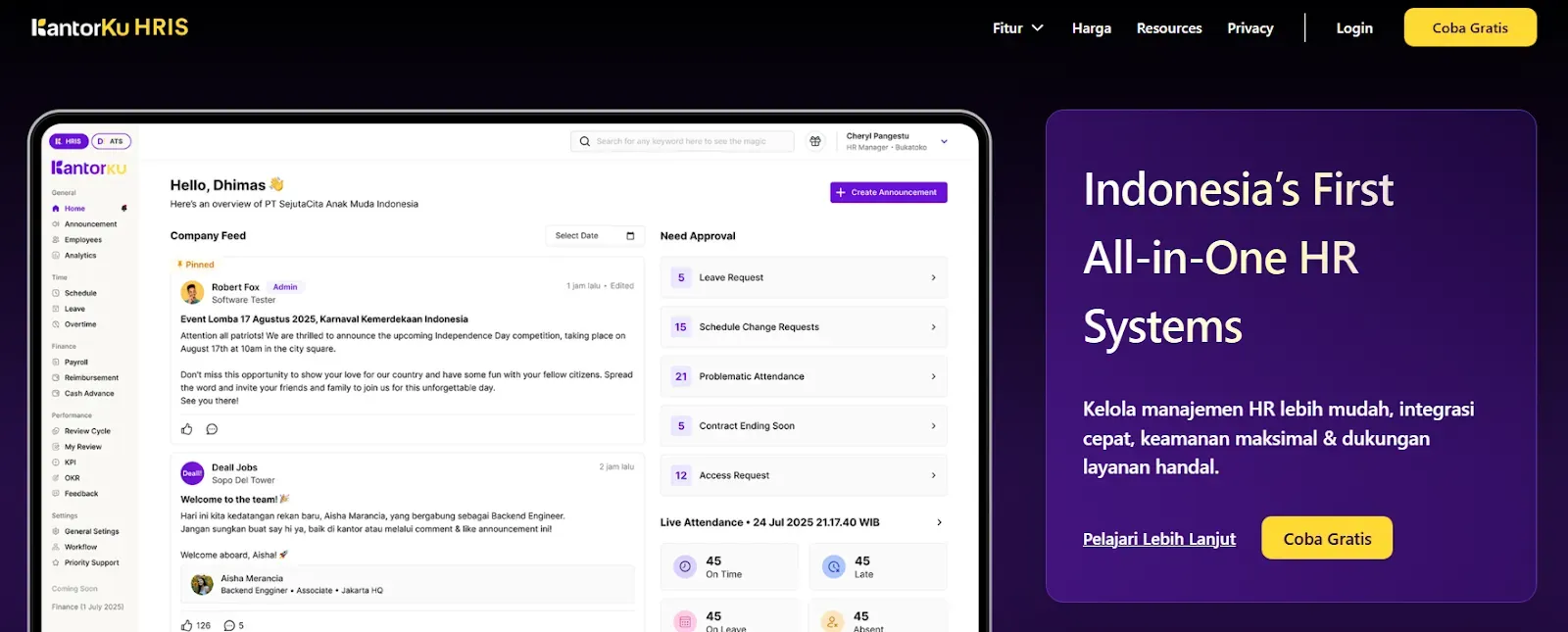Click the On Leave calendar icon
The height and width of the screenshot is (632, 1568).
point(685,621)
